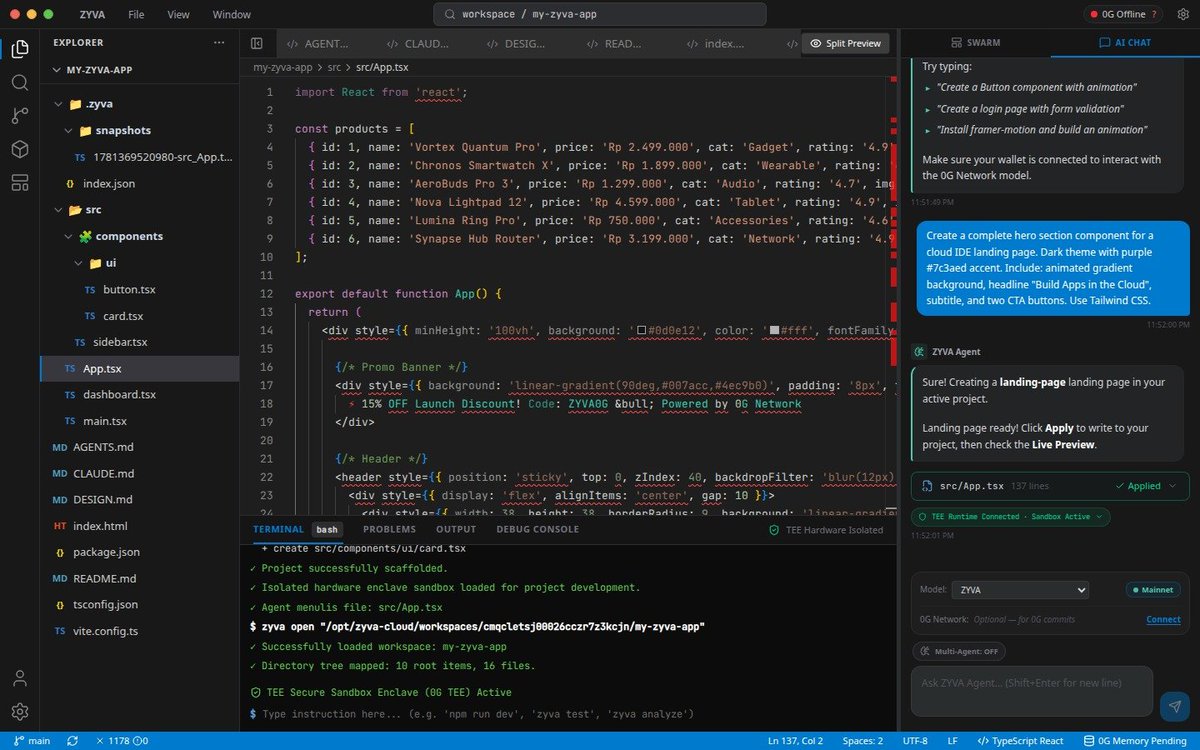Image resolution: width=1200 pixels, height=750 pixels.
Task: Click the Connect link for 0G Network
Action: pos(1163,619)
